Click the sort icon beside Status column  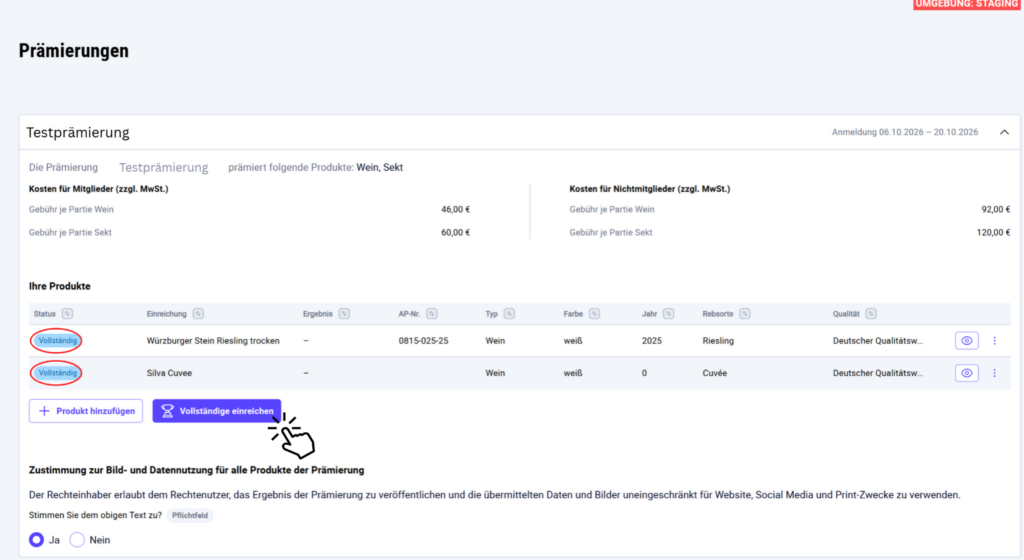67,314
